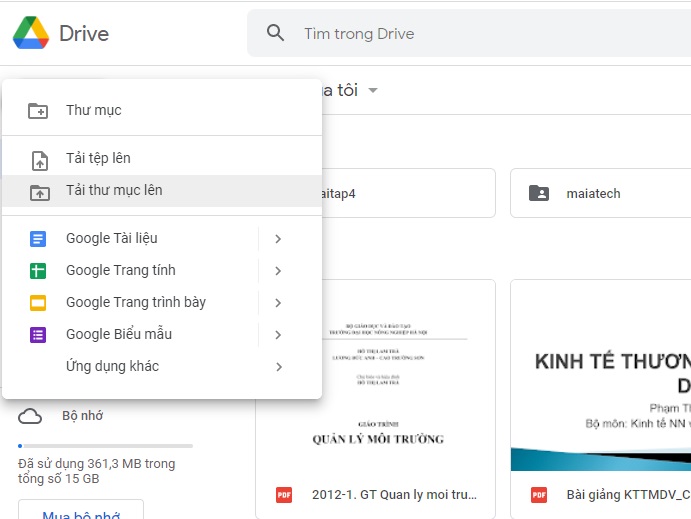This screenshot has height=519, width=691.
Task: Expand Ứng dụng khác submenu arrow
Action: (278, 367)
